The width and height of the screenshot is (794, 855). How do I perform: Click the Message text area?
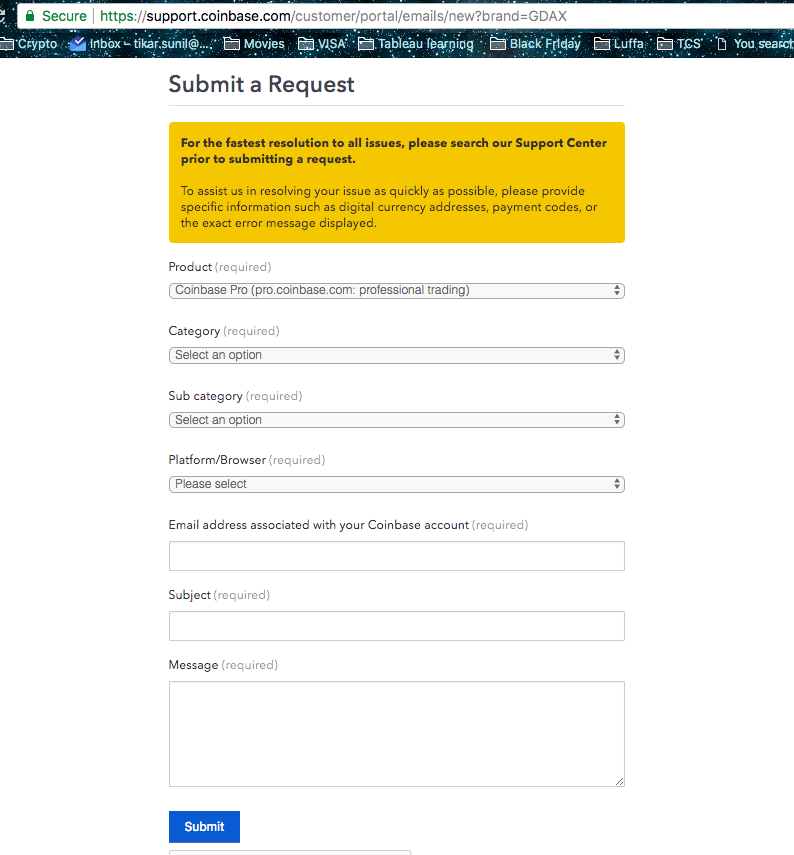pos(396,734)
